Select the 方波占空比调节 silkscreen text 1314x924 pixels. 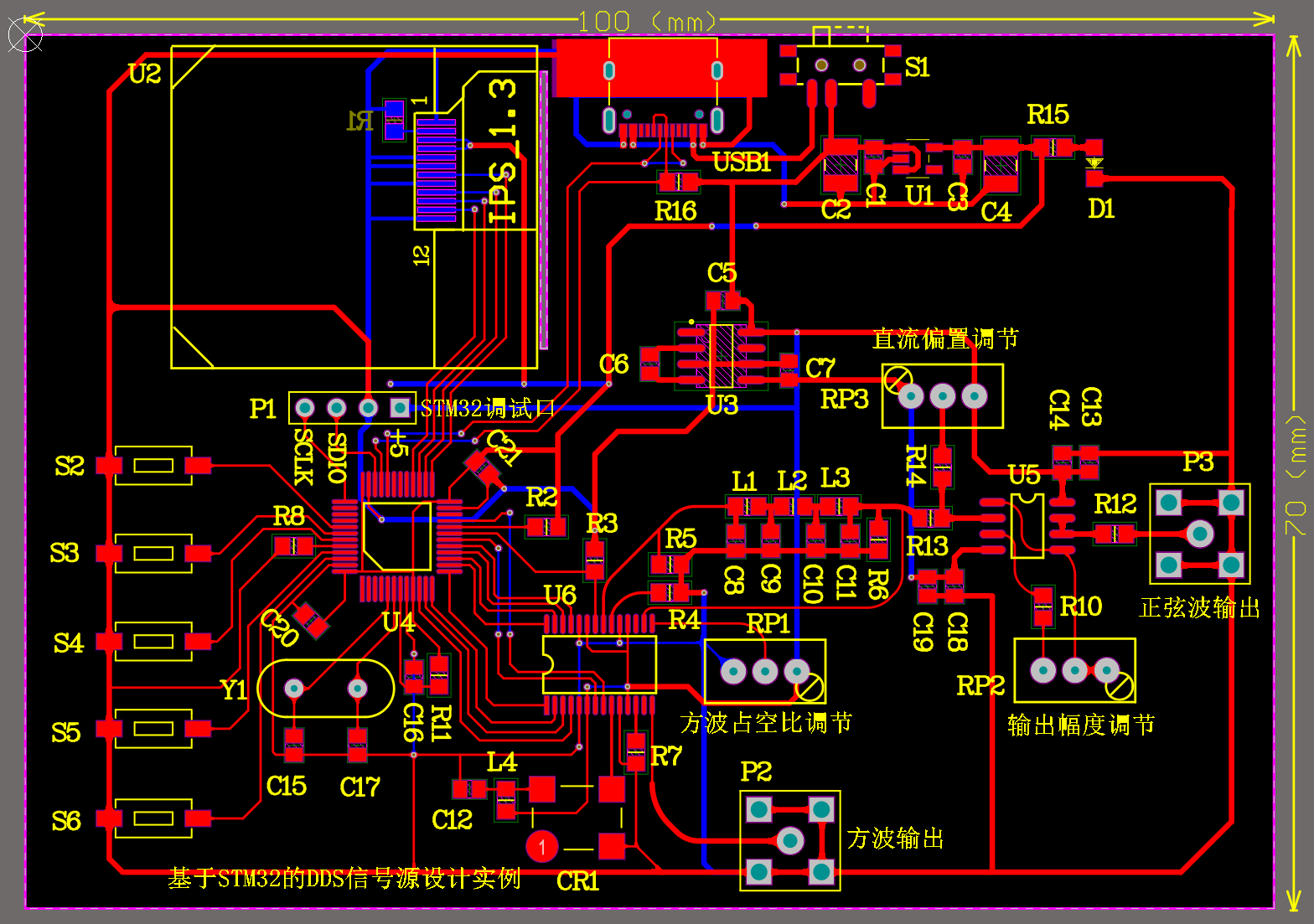point(766,722)
